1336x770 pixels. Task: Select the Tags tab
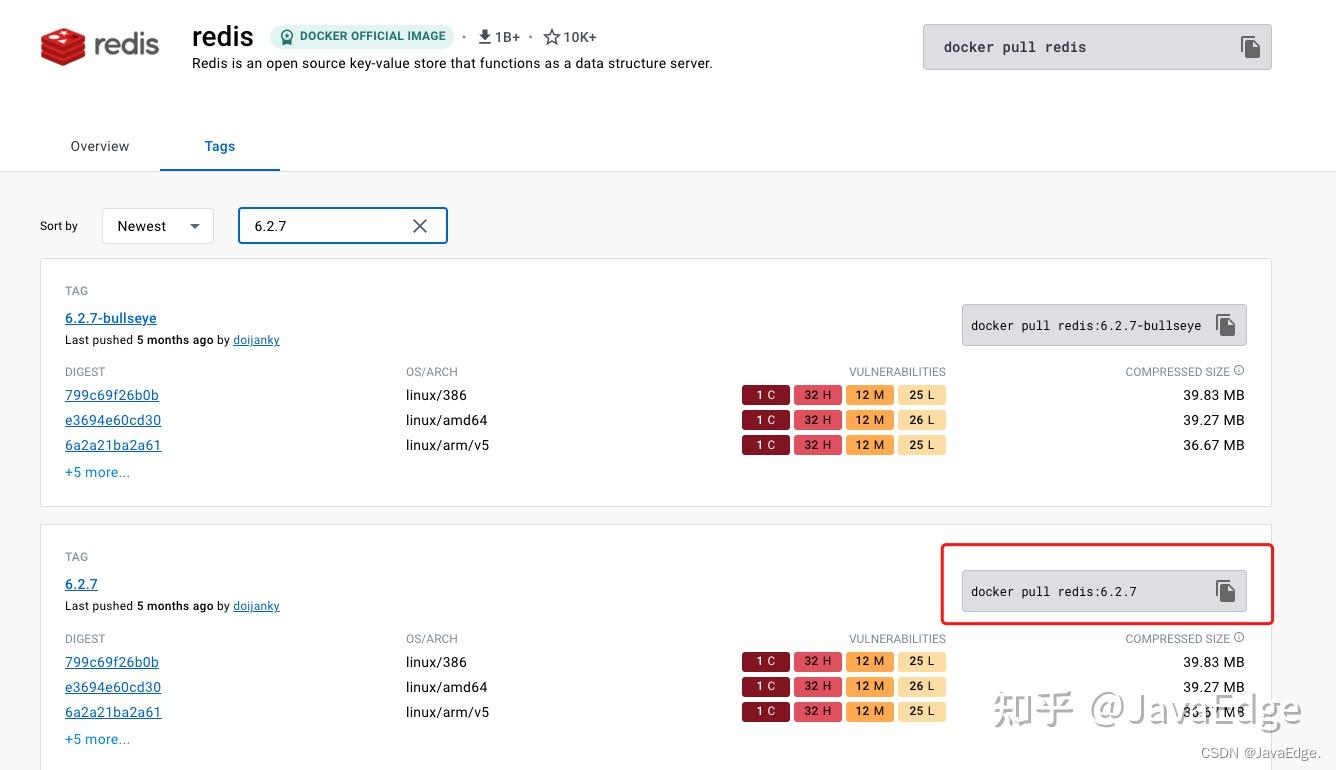(x=219, y=146)
